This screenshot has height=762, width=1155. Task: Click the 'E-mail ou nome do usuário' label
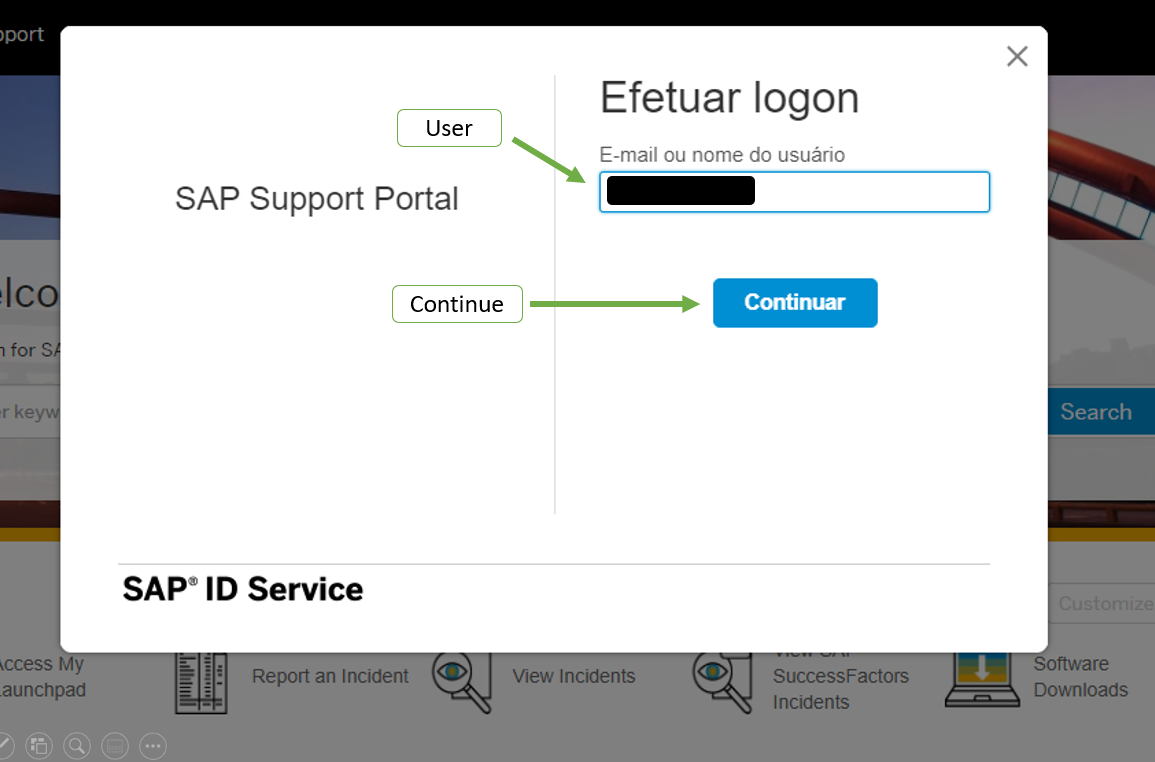coord(722,155)
